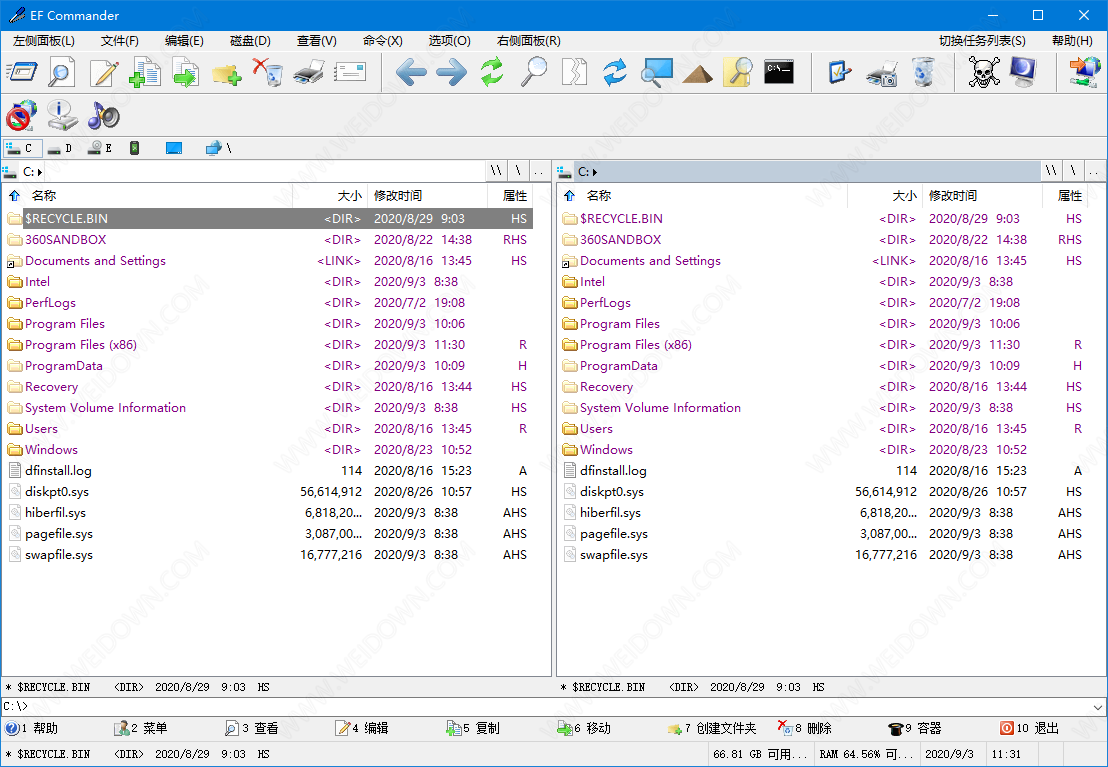Screen dimensions: 1108x767
Task: Click the green refresh arrows icon
Action: (492, 72)
